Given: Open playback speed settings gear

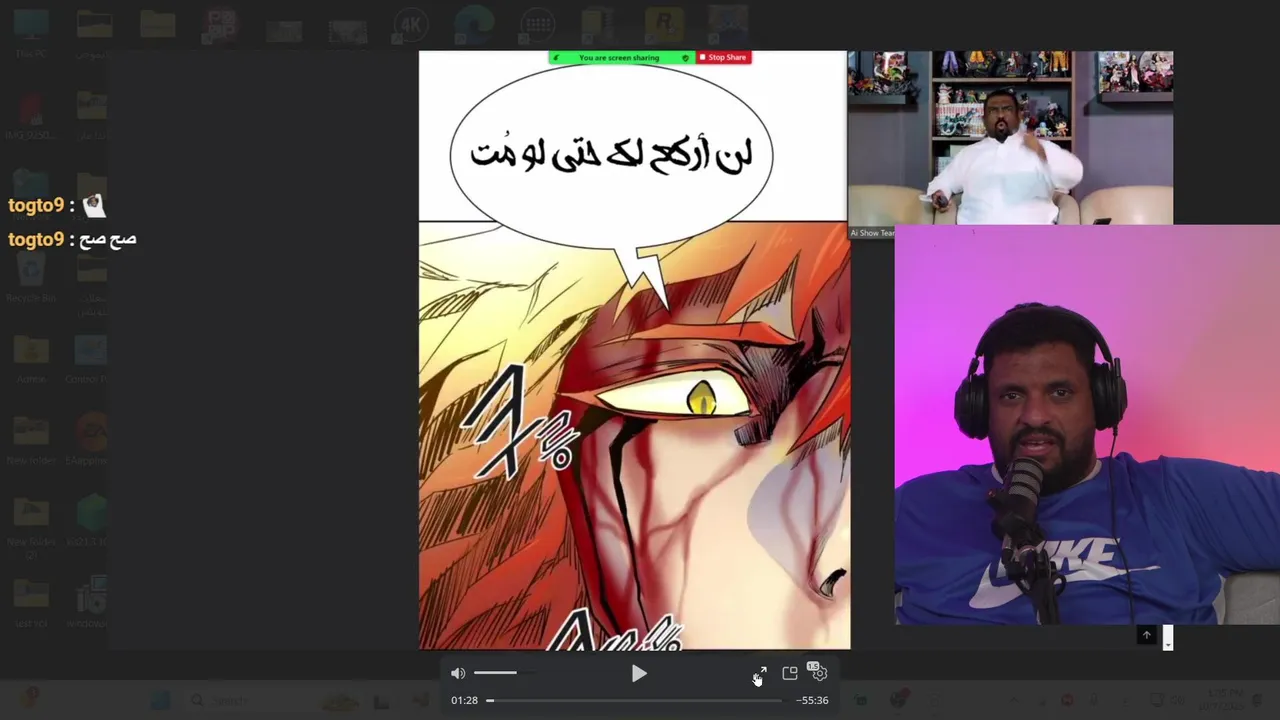Looking at the screenshot, I should click(819, 673).
